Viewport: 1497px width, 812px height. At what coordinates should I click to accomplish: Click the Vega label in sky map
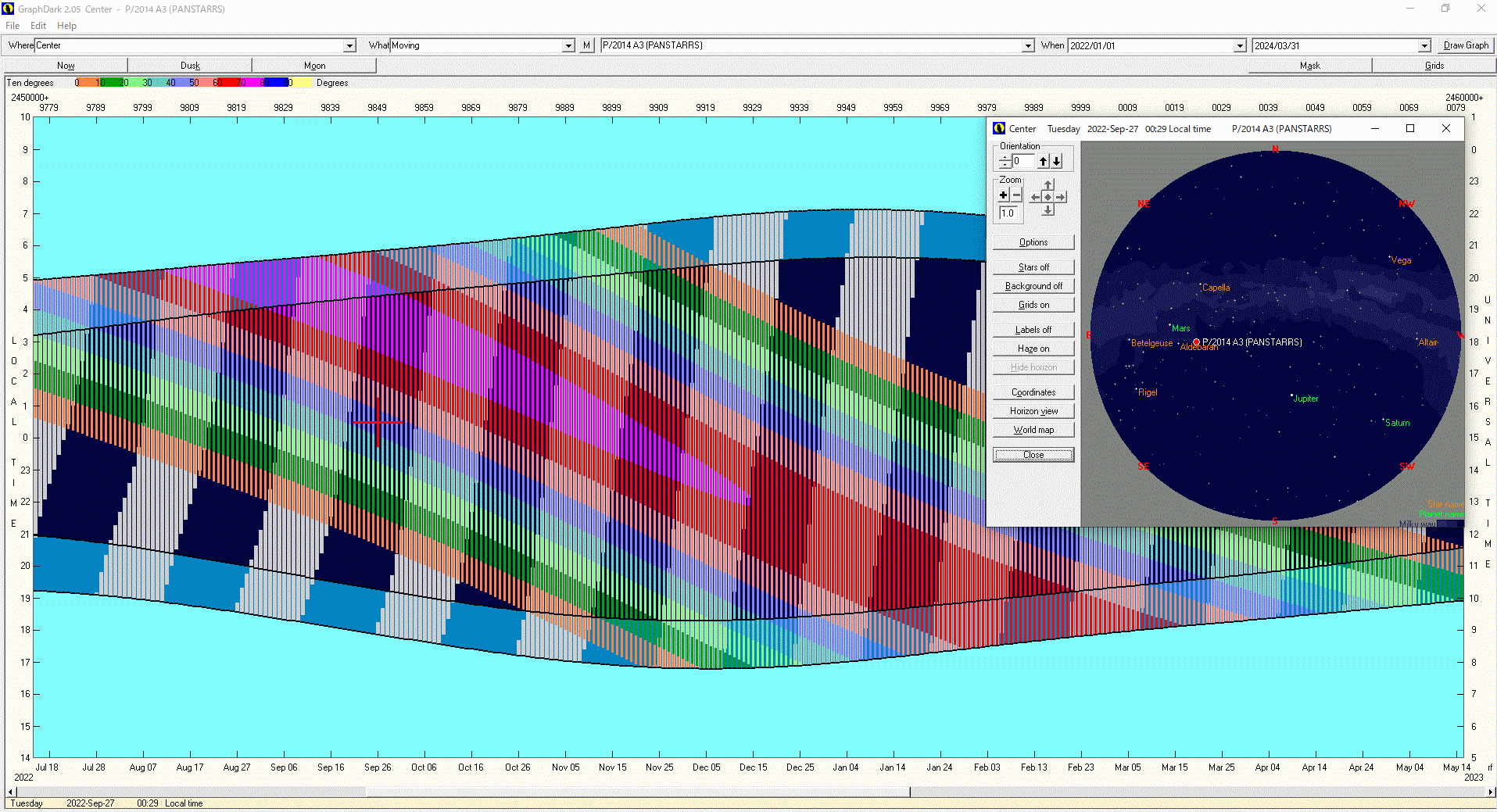coord(1401,260)
